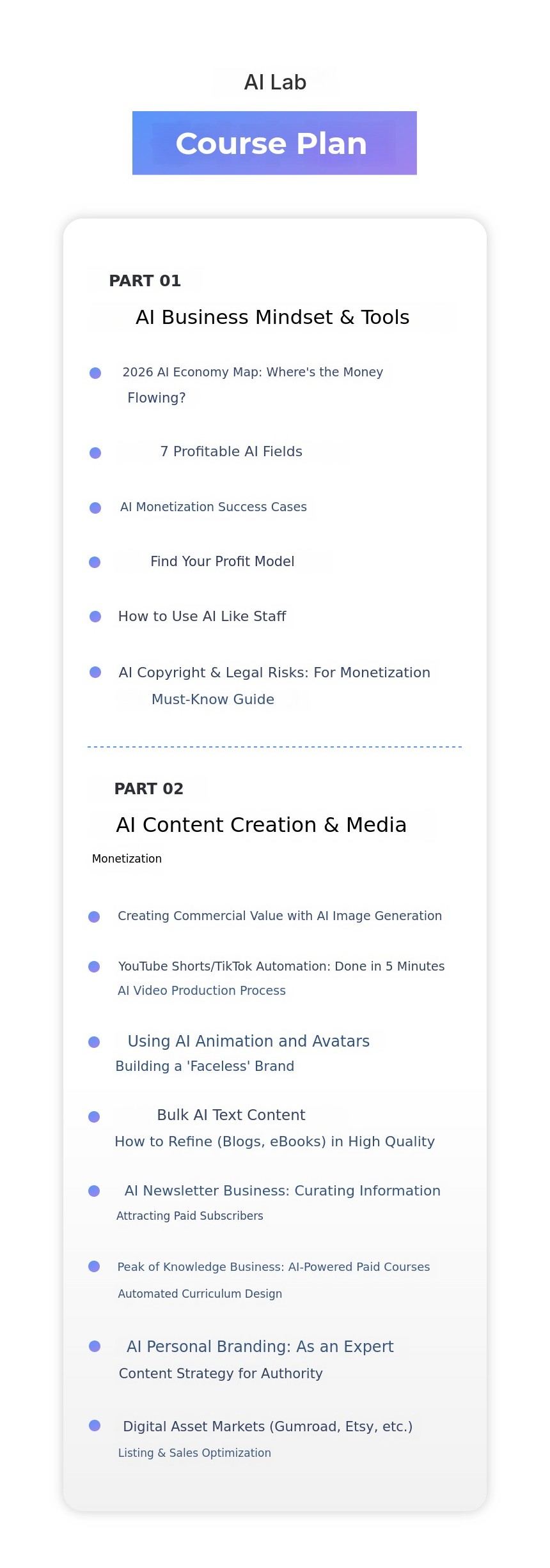Click the Course Plan banner
Screen dimensions: 550x1568
(x=274, y=143)
